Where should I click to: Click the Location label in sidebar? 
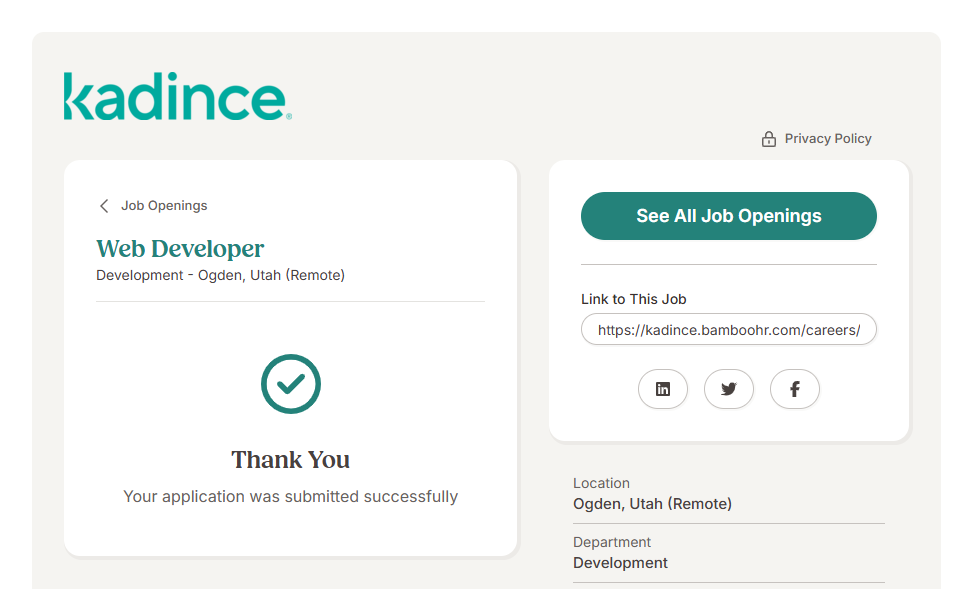[601, 483]
